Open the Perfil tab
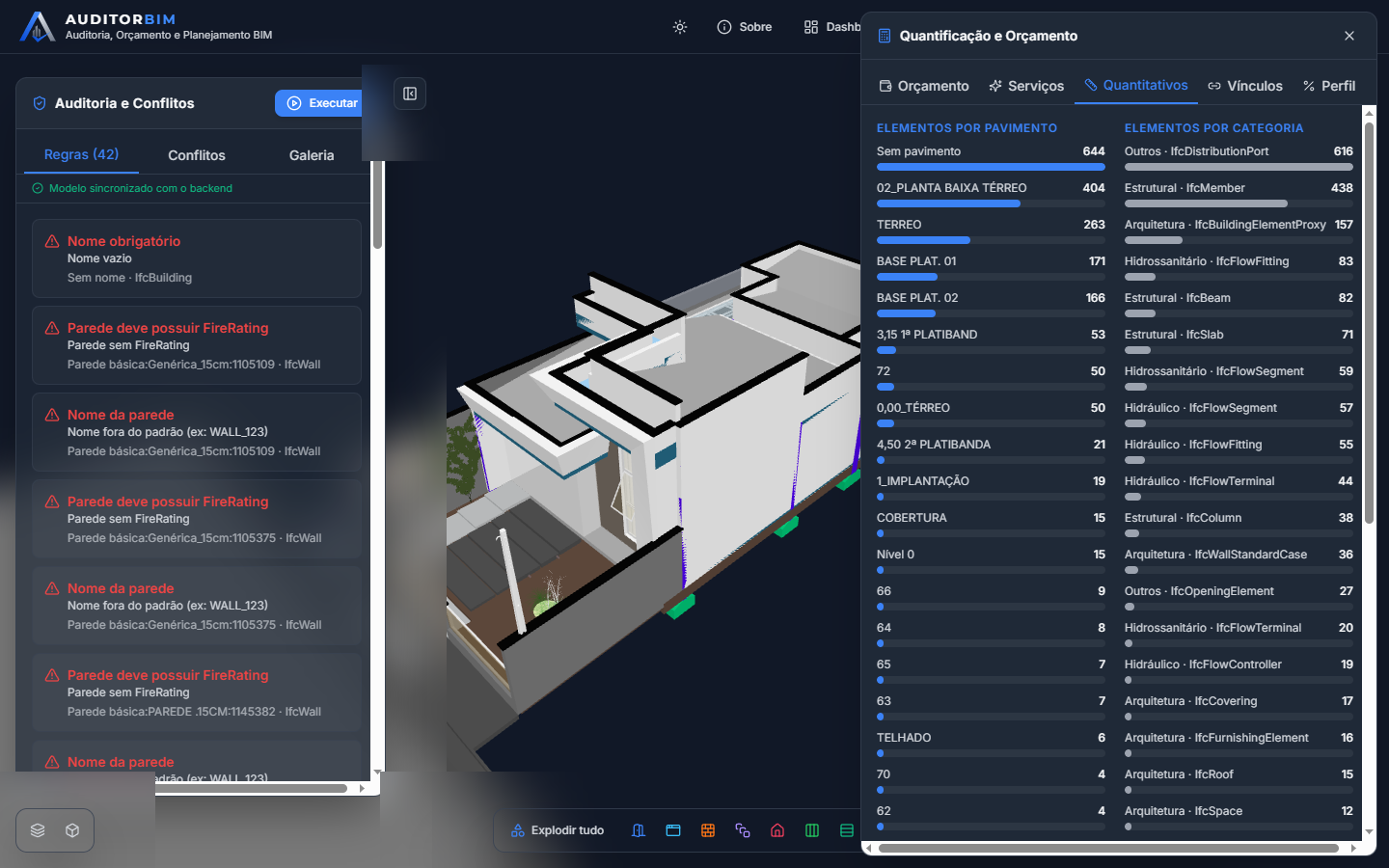 click(1329, 86)
